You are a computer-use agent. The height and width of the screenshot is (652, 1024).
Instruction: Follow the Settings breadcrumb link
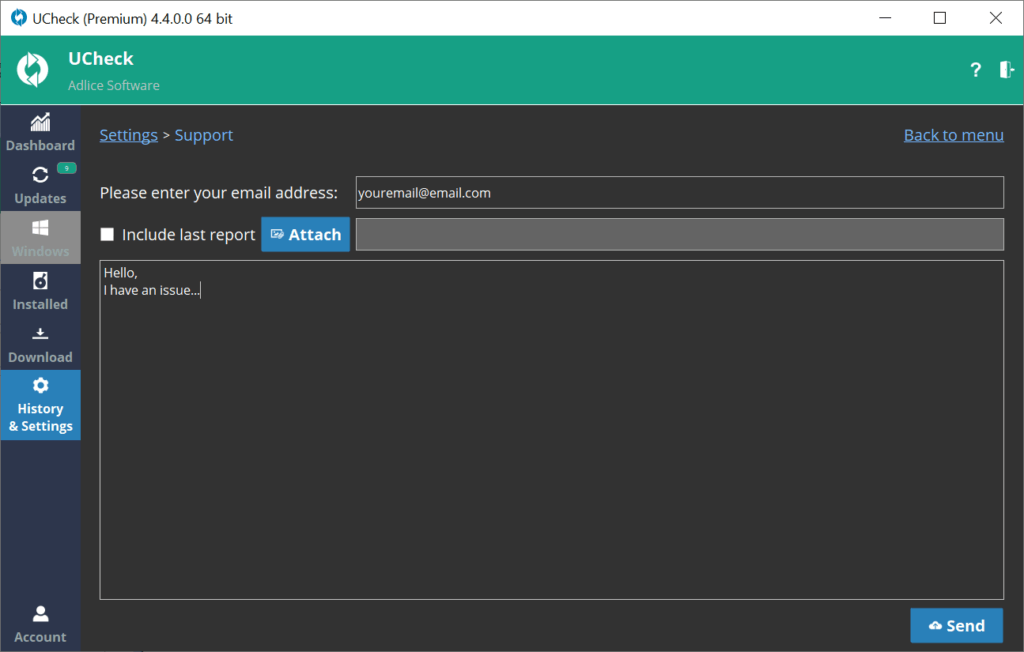[128, 135]
